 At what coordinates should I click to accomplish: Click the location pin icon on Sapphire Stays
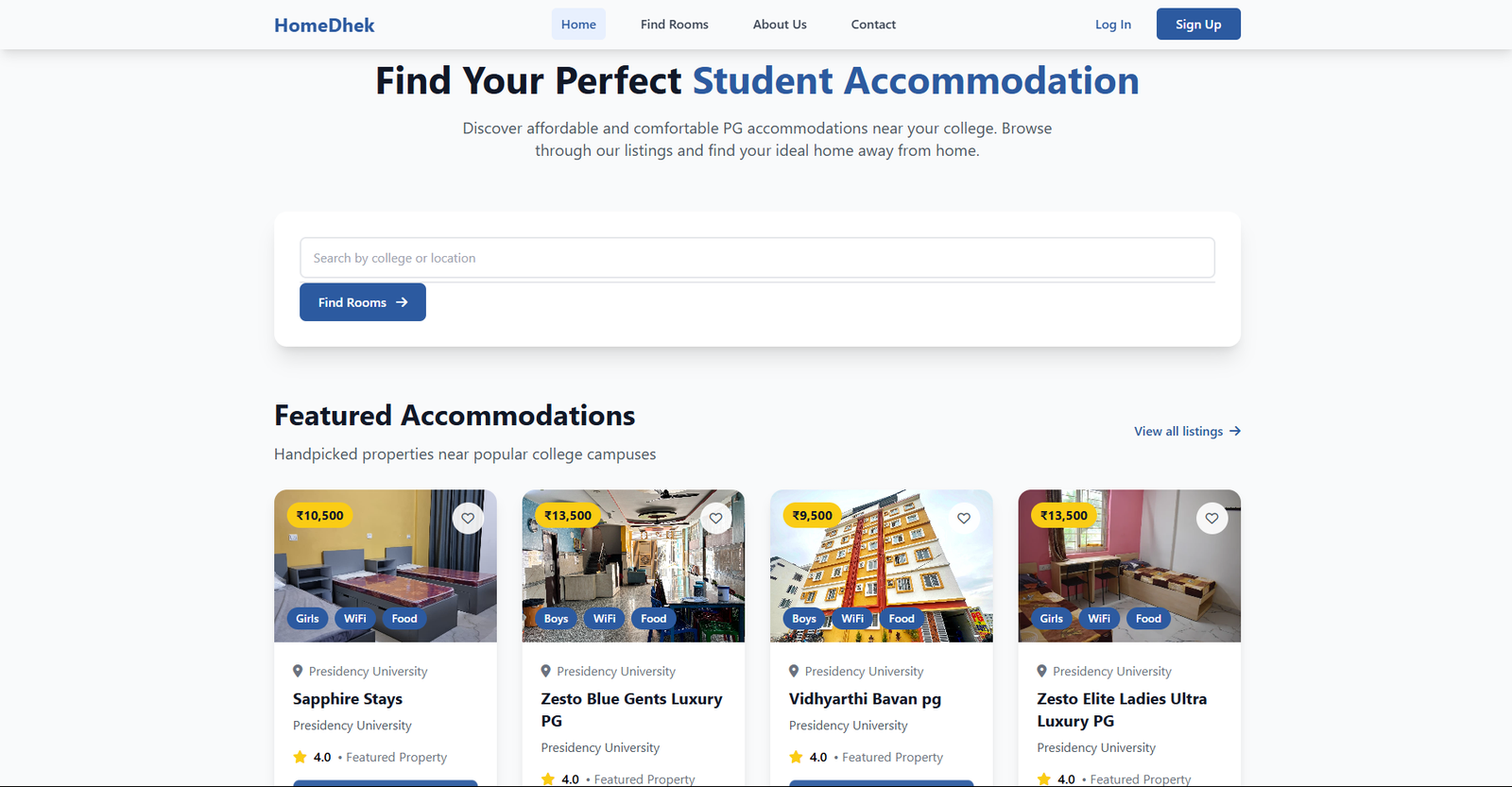tap(298, 671)
